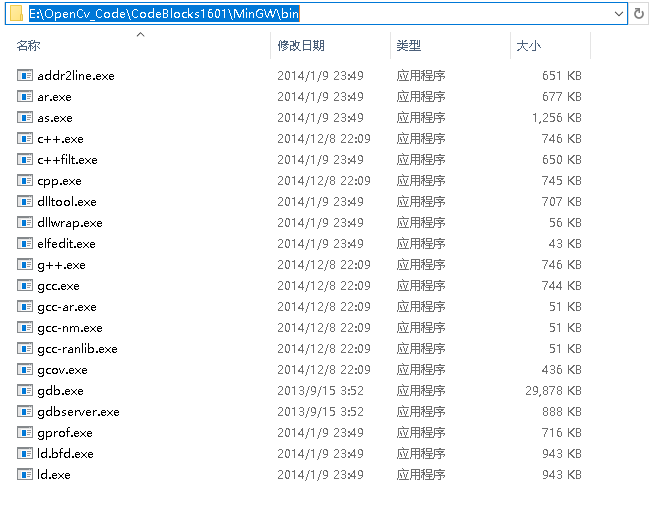
Task: Click the 29,878 KB size of gdb.exe
Action: coord(553,391)
